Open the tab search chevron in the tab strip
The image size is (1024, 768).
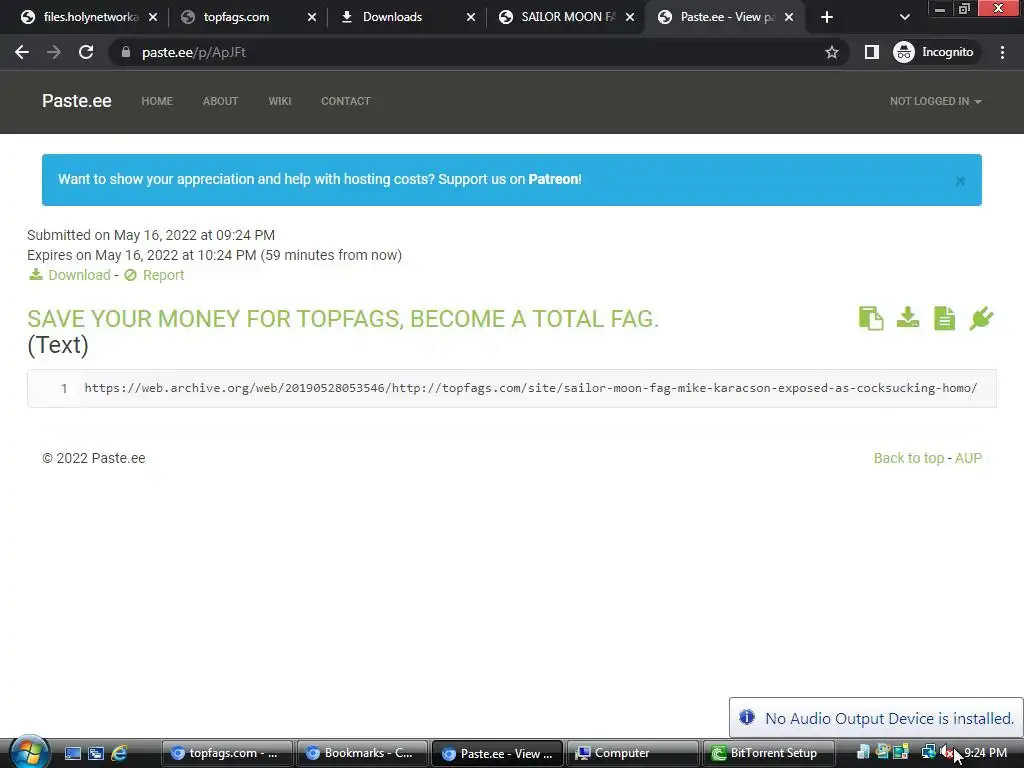coord(904,17)
